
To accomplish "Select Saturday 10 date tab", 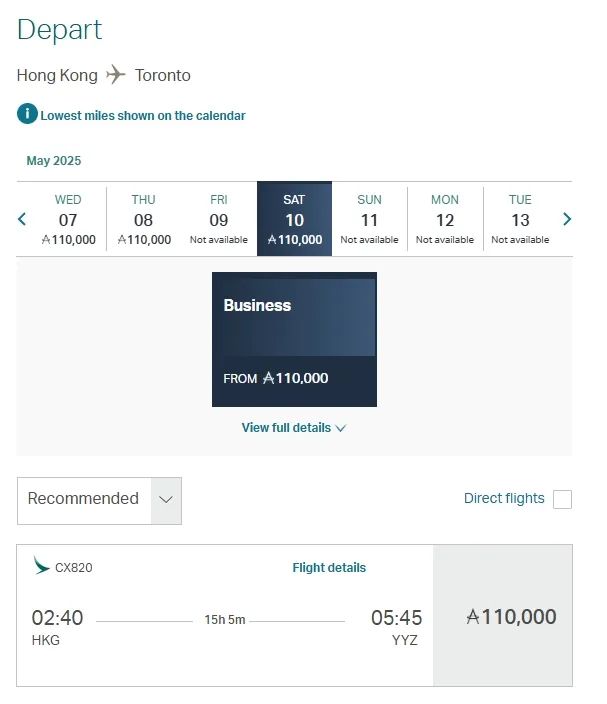I will (x=295, y=219).
